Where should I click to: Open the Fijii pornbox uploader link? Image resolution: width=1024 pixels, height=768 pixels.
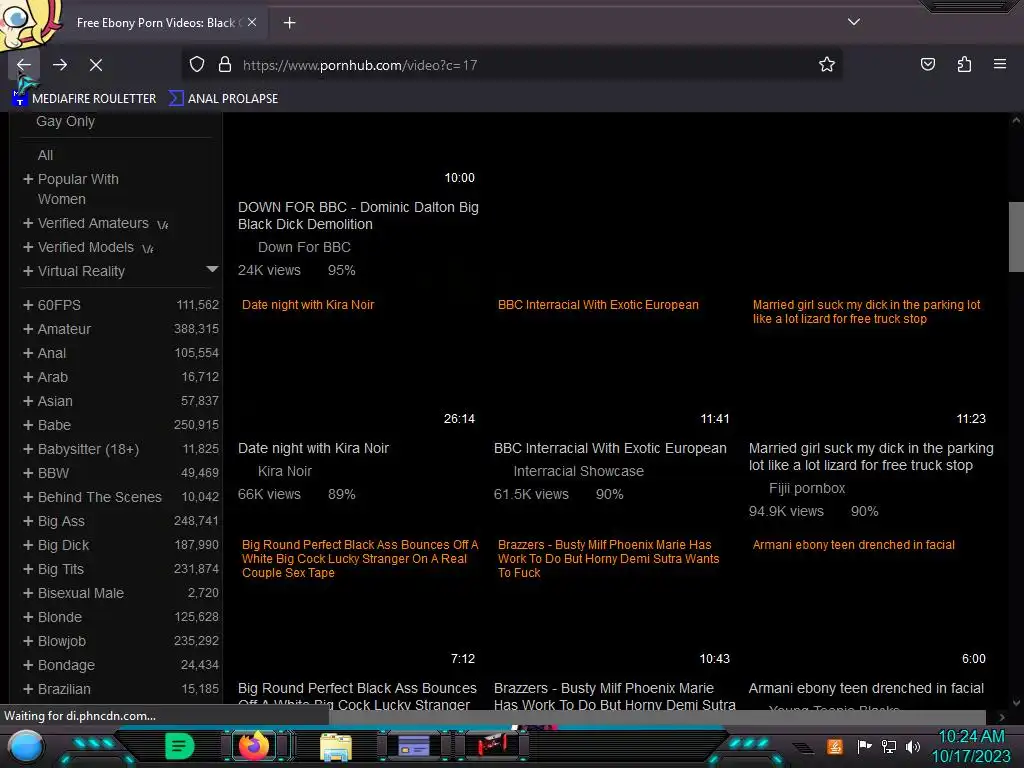pos(807,488)
